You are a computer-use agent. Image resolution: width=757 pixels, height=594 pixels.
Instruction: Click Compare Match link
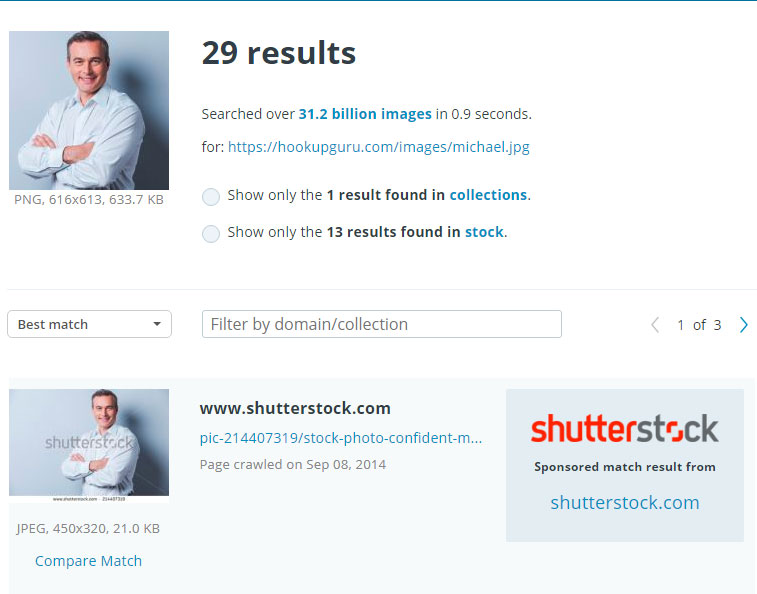pyautogui.click(x=88, y=561)
